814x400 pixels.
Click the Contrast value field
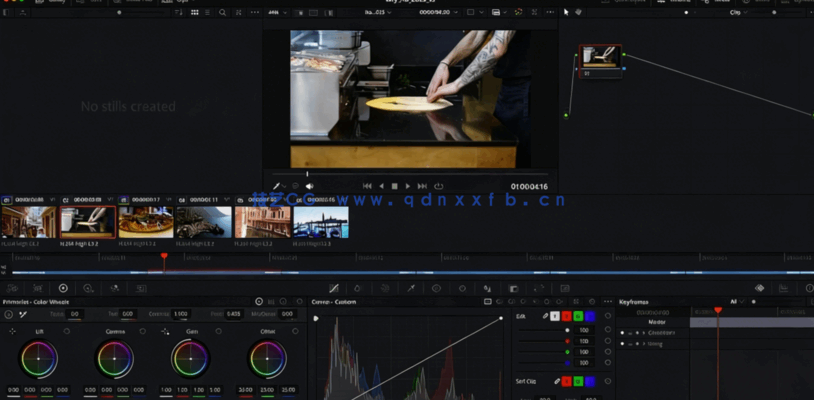pyautogui.click(x=181, y=314)
